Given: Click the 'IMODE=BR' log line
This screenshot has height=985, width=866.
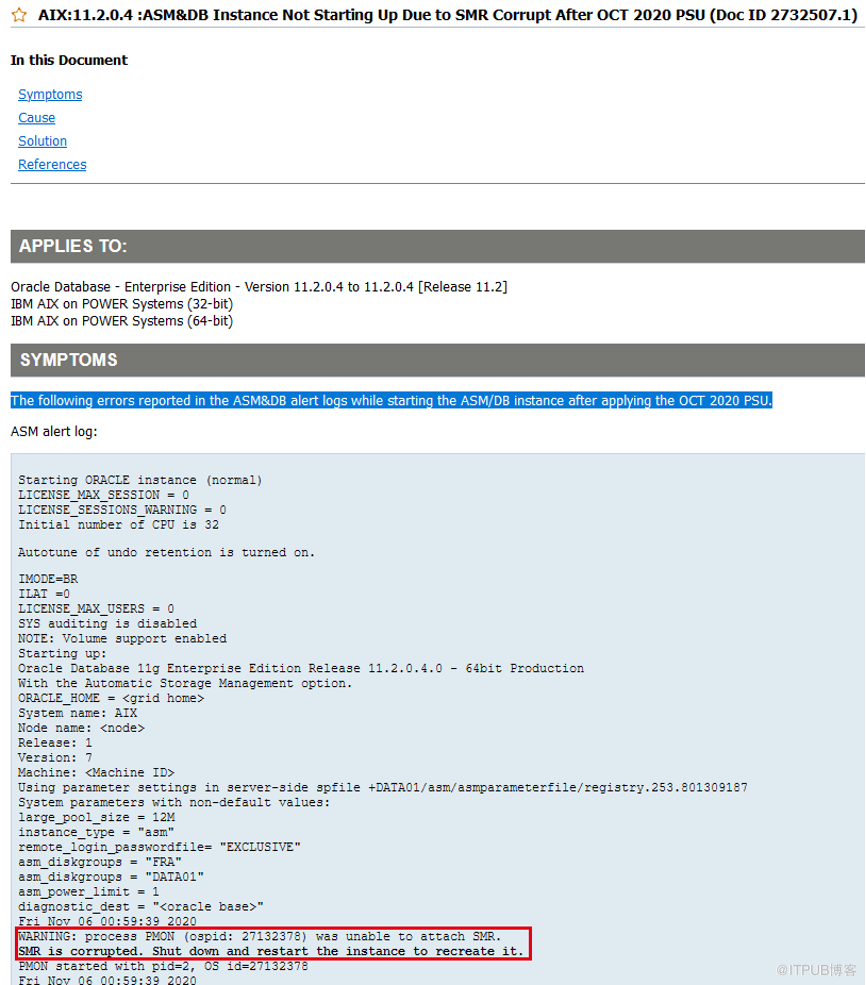Looking at the screenshot, I should tap(48, 579).
